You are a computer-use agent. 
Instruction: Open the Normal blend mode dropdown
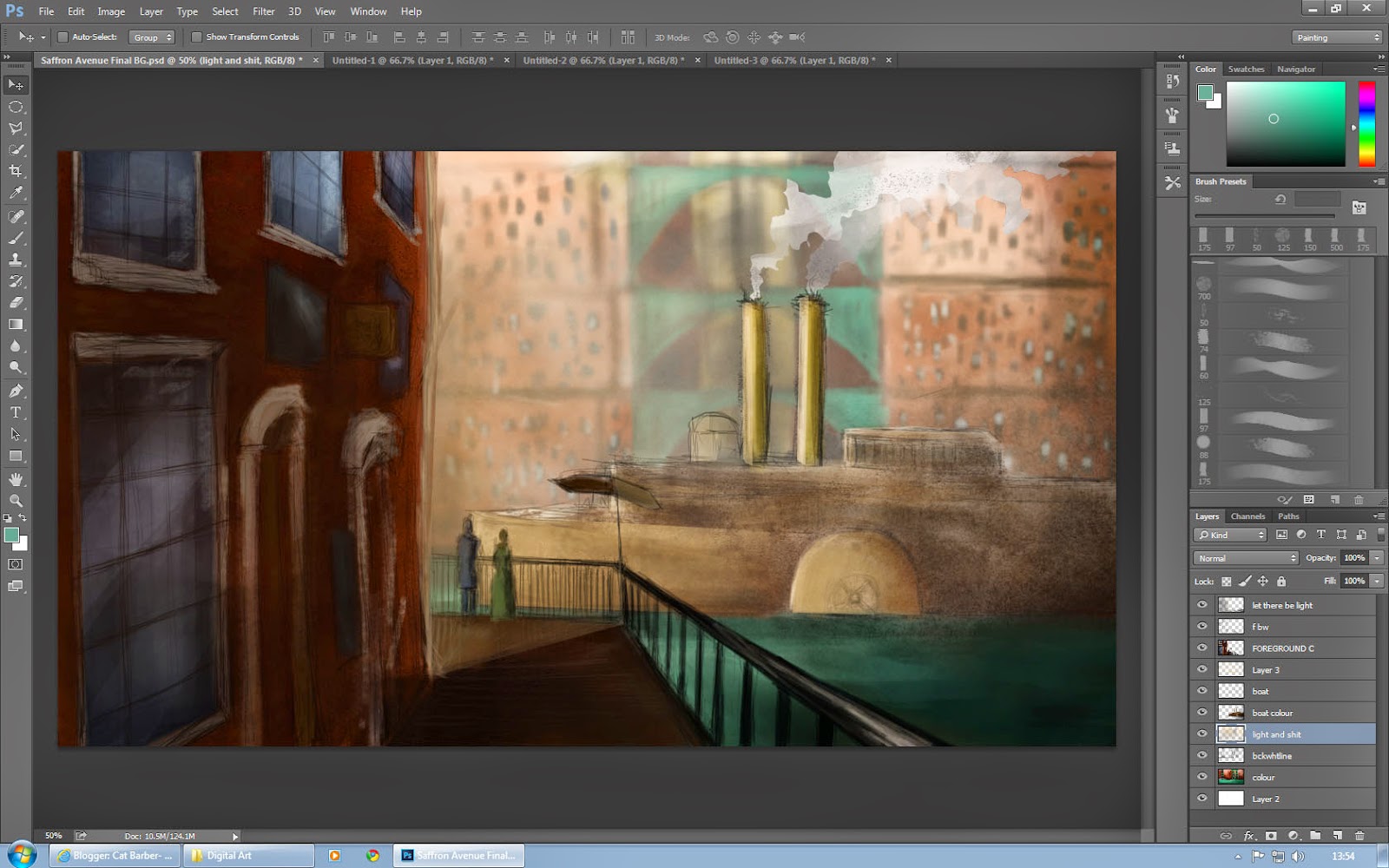point(1246,558)
